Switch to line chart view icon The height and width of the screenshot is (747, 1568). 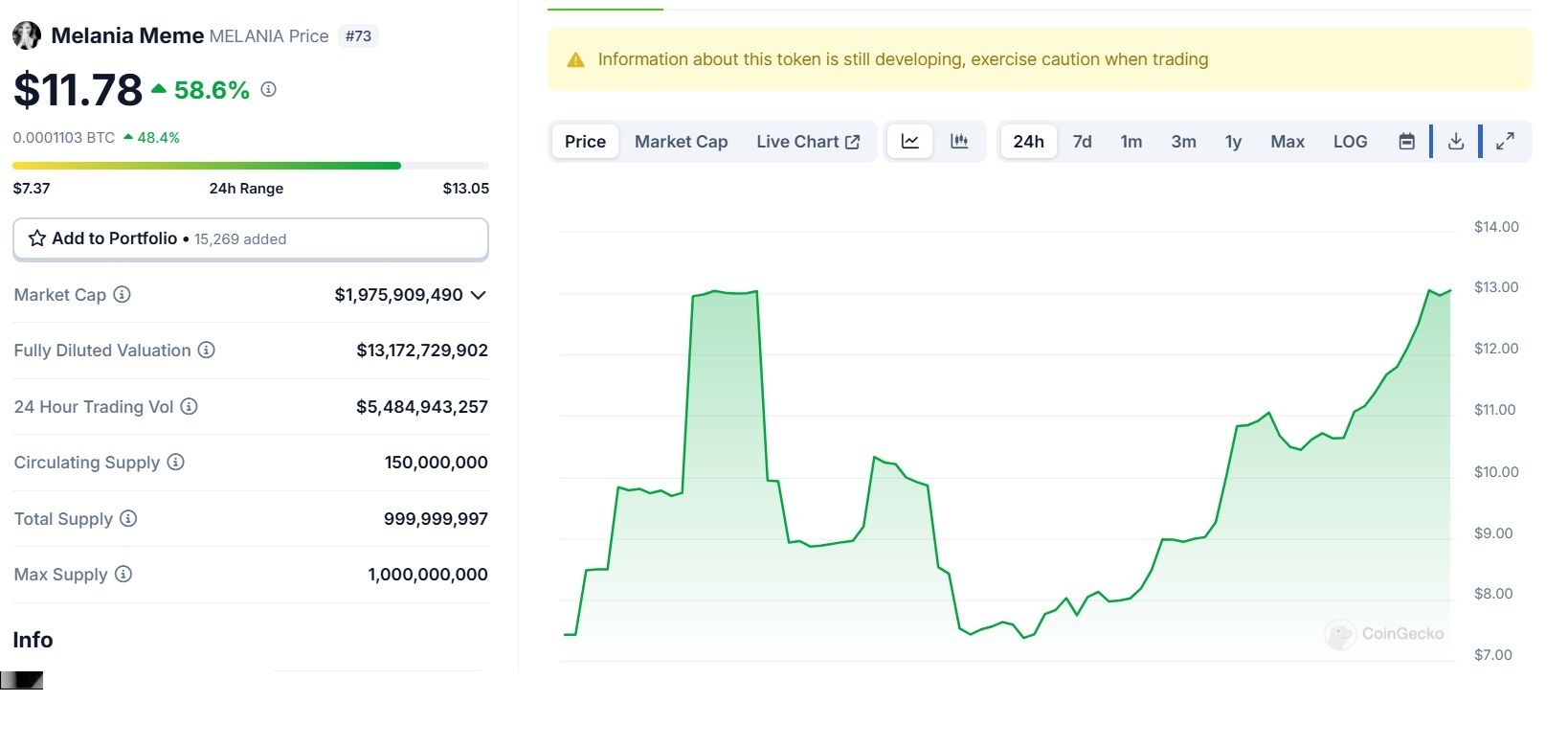[x=910, y=142]
